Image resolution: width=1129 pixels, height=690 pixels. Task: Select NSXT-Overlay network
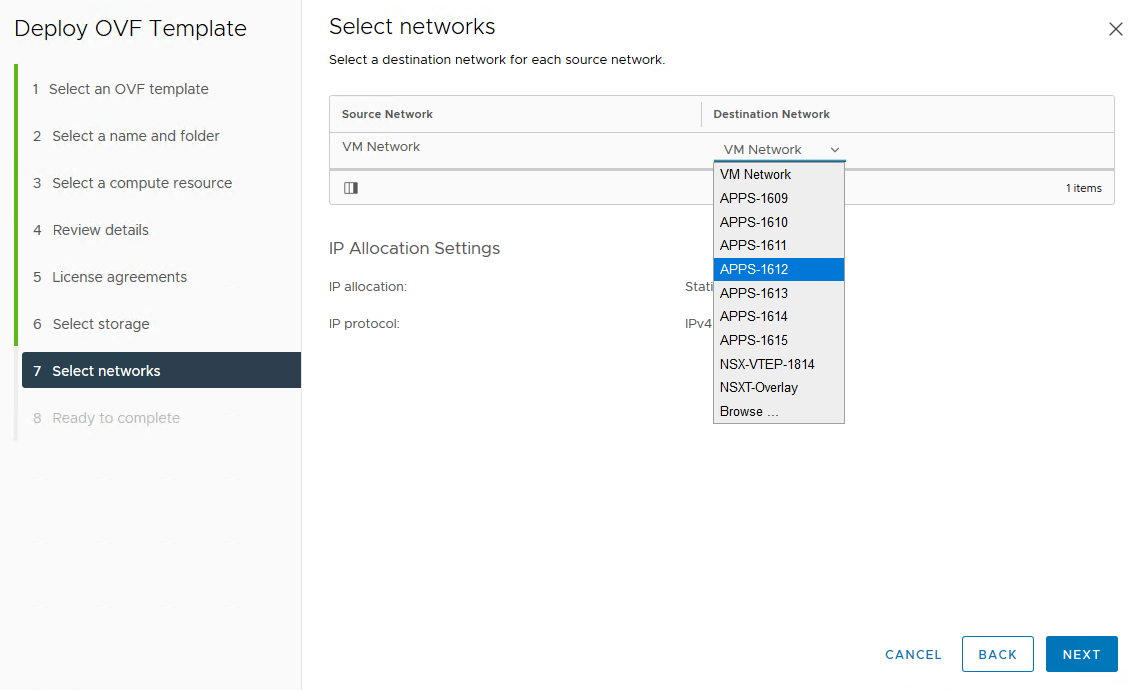759,387
